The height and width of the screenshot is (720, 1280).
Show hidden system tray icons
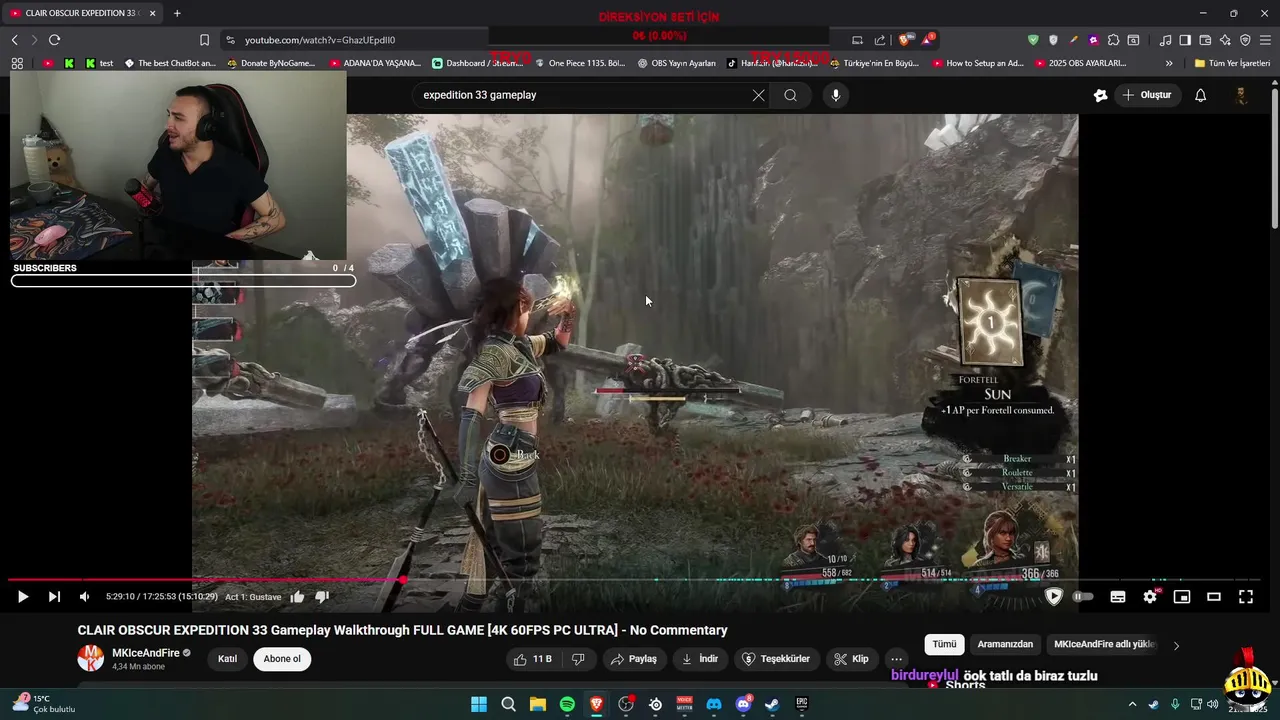[1132, 704]
